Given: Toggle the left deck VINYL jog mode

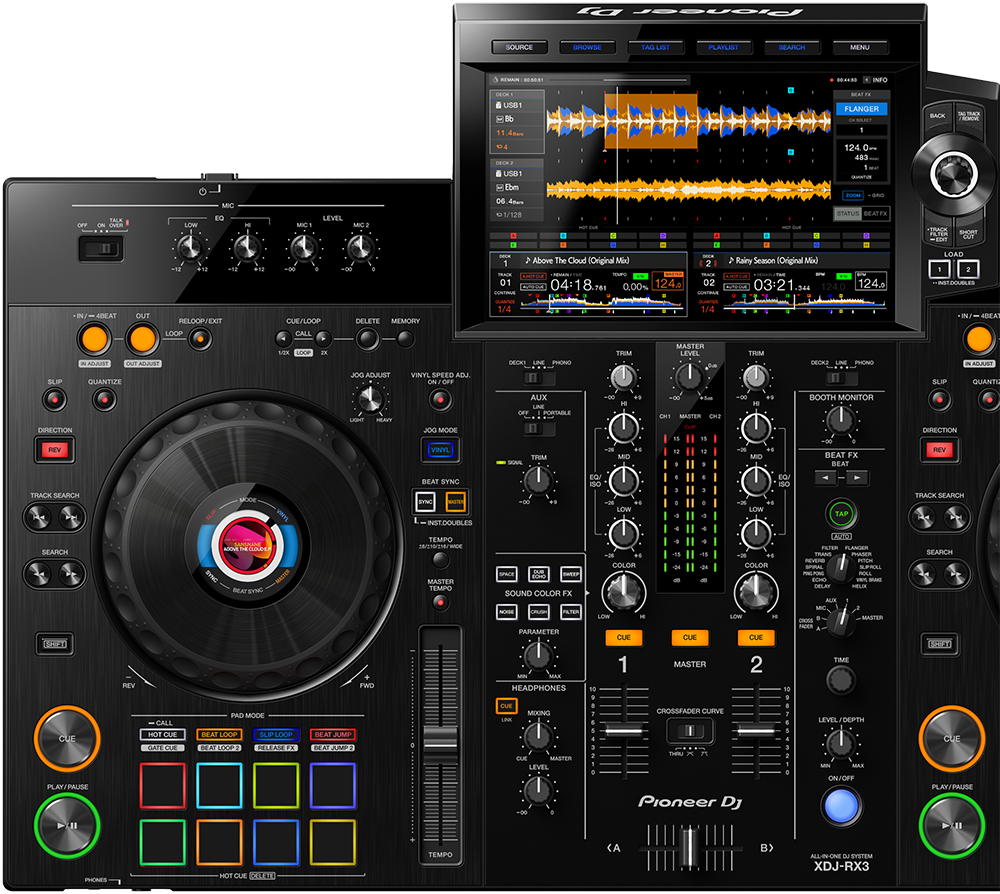Looking at the screenshot, I should (439, 450).
